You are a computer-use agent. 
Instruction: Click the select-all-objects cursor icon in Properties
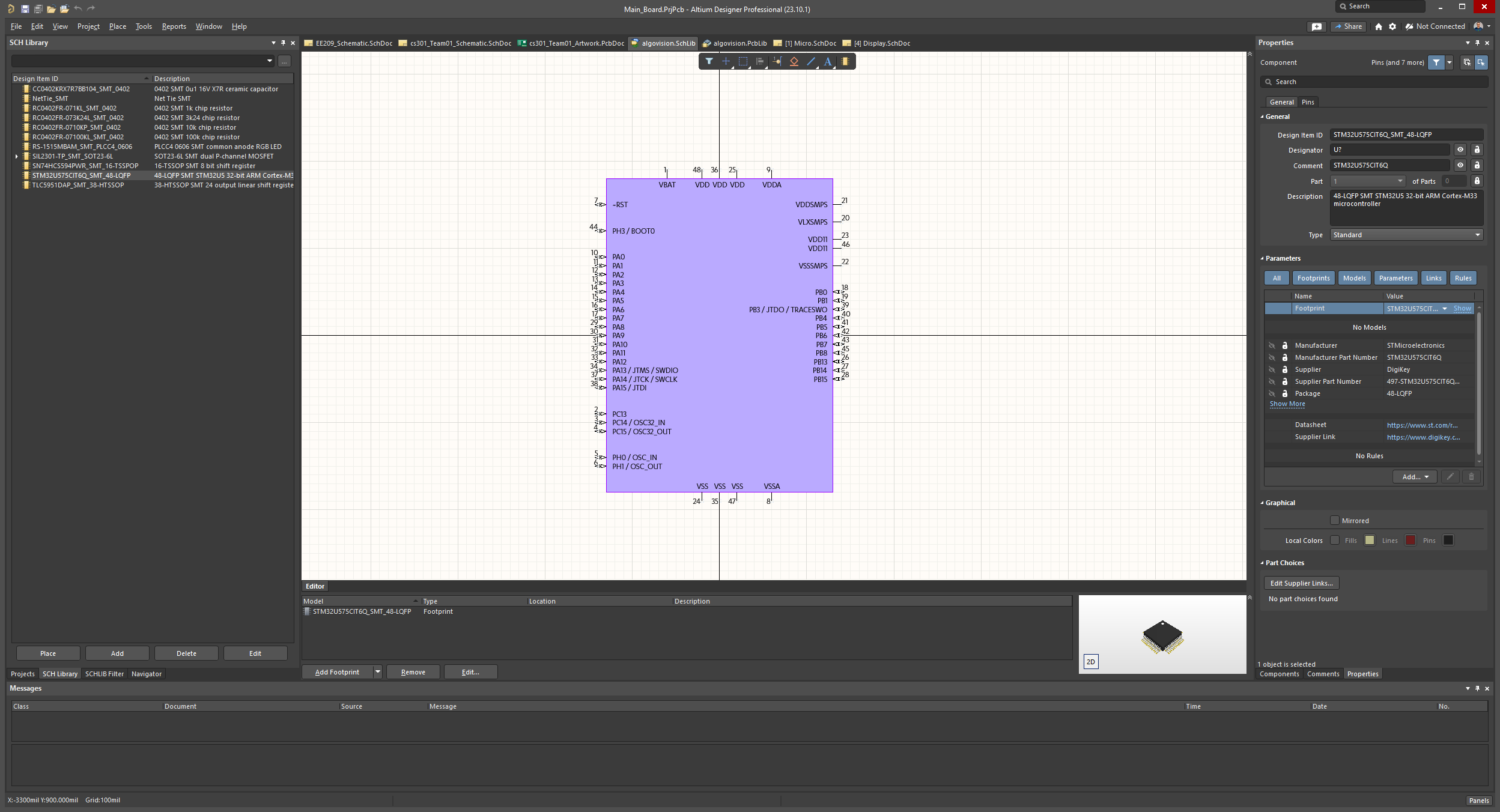pyautogui.click(x=1467, y=62)
